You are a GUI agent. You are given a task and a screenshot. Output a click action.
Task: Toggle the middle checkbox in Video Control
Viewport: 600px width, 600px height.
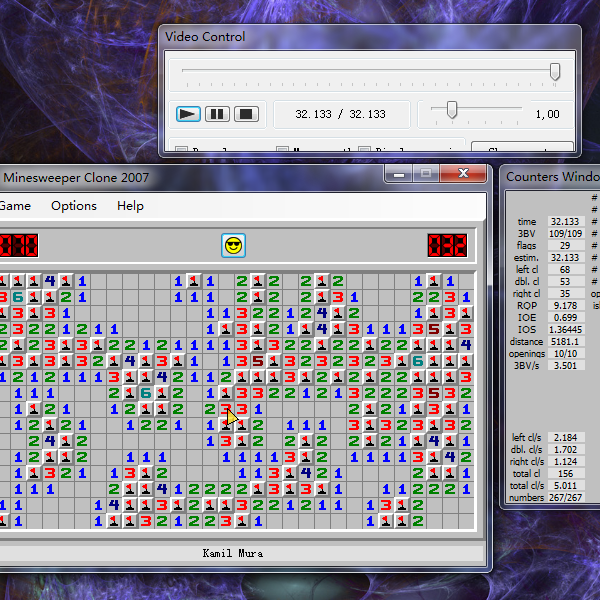point(283,151)
